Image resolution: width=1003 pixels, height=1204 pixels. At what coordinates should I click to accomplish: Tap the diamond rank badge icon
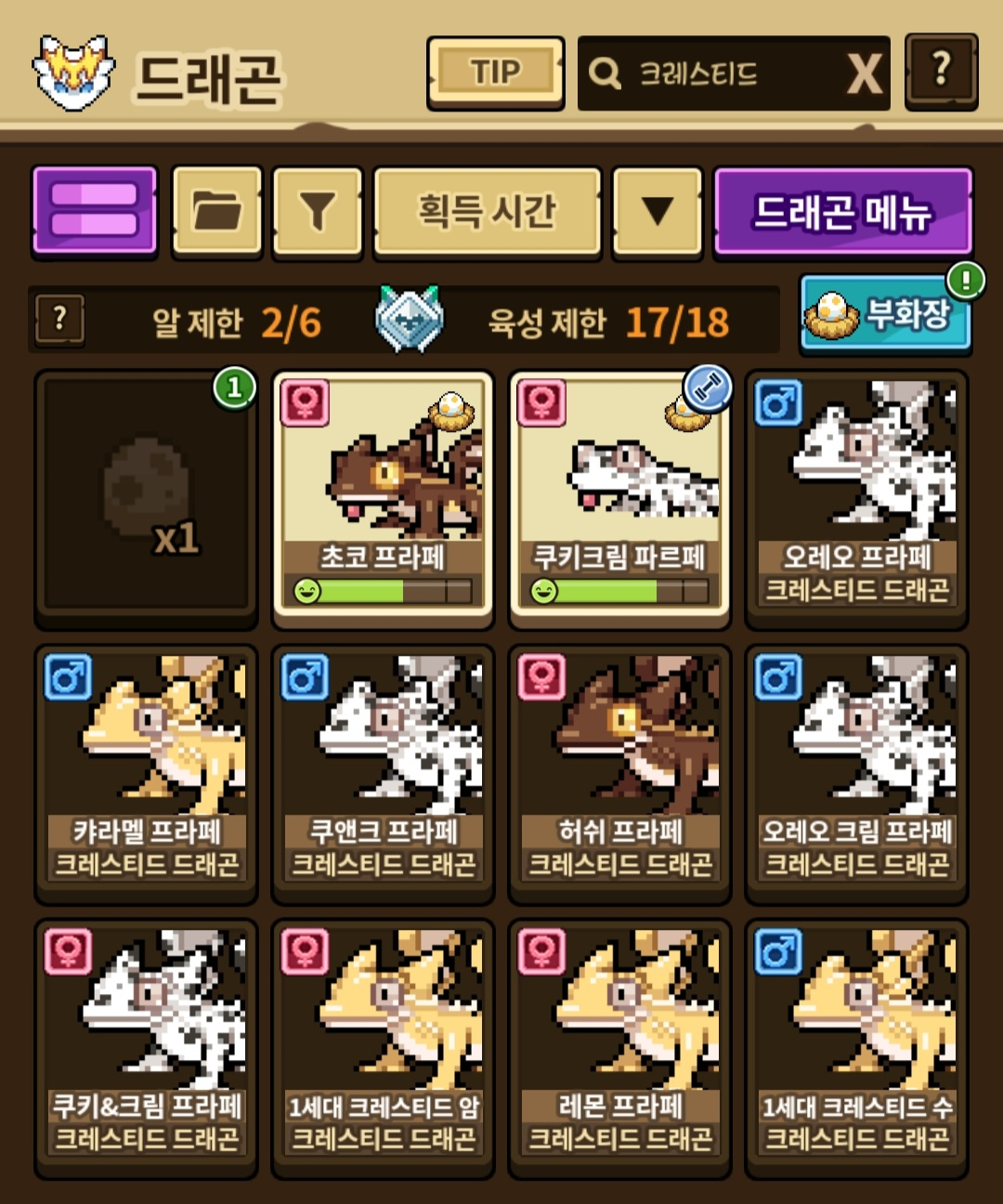tap(409, 319)
